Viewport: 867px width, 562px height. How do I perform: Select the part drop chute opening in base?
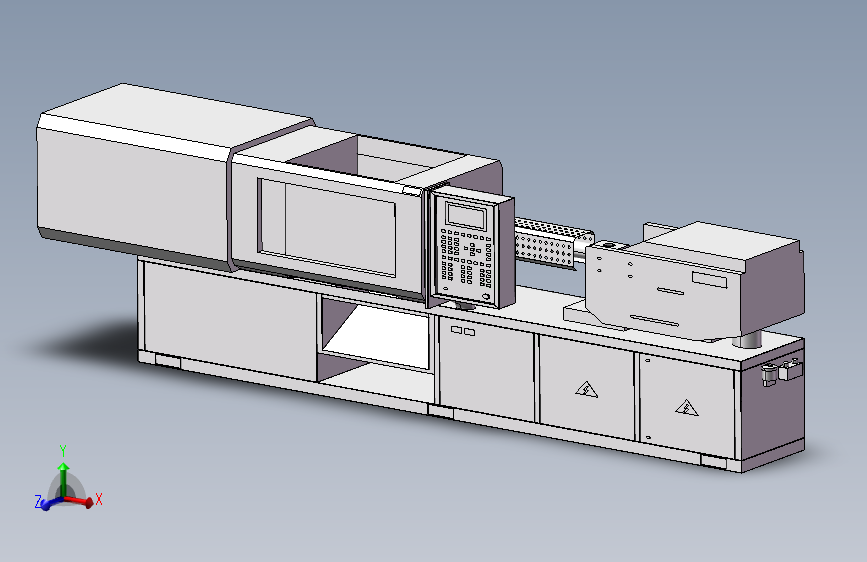[x=376, y=335]
